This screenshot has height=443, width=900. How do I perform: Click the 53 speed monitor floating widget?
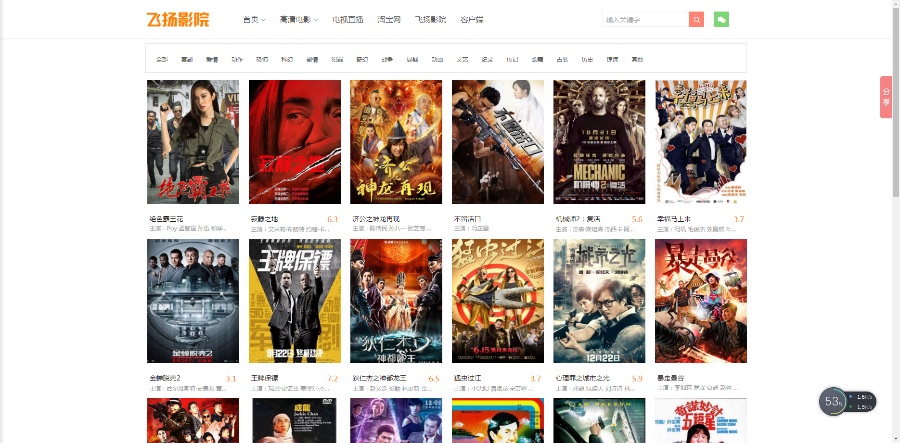847,402
